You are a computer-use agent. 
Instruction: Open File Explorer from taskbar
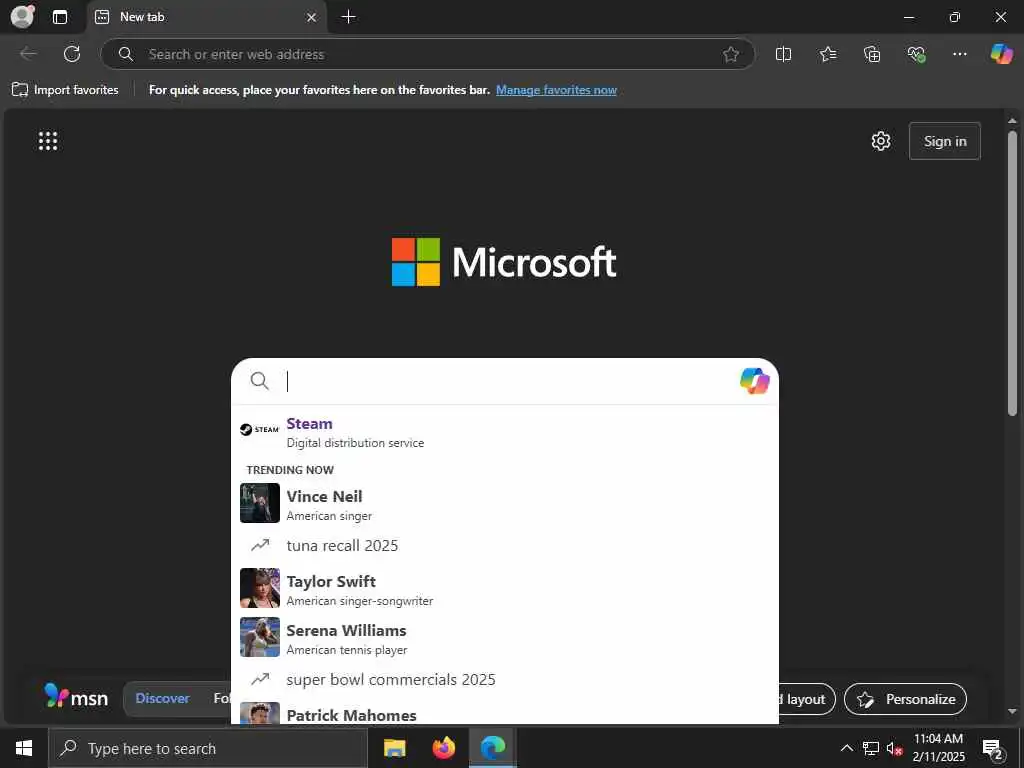[394, 748]
